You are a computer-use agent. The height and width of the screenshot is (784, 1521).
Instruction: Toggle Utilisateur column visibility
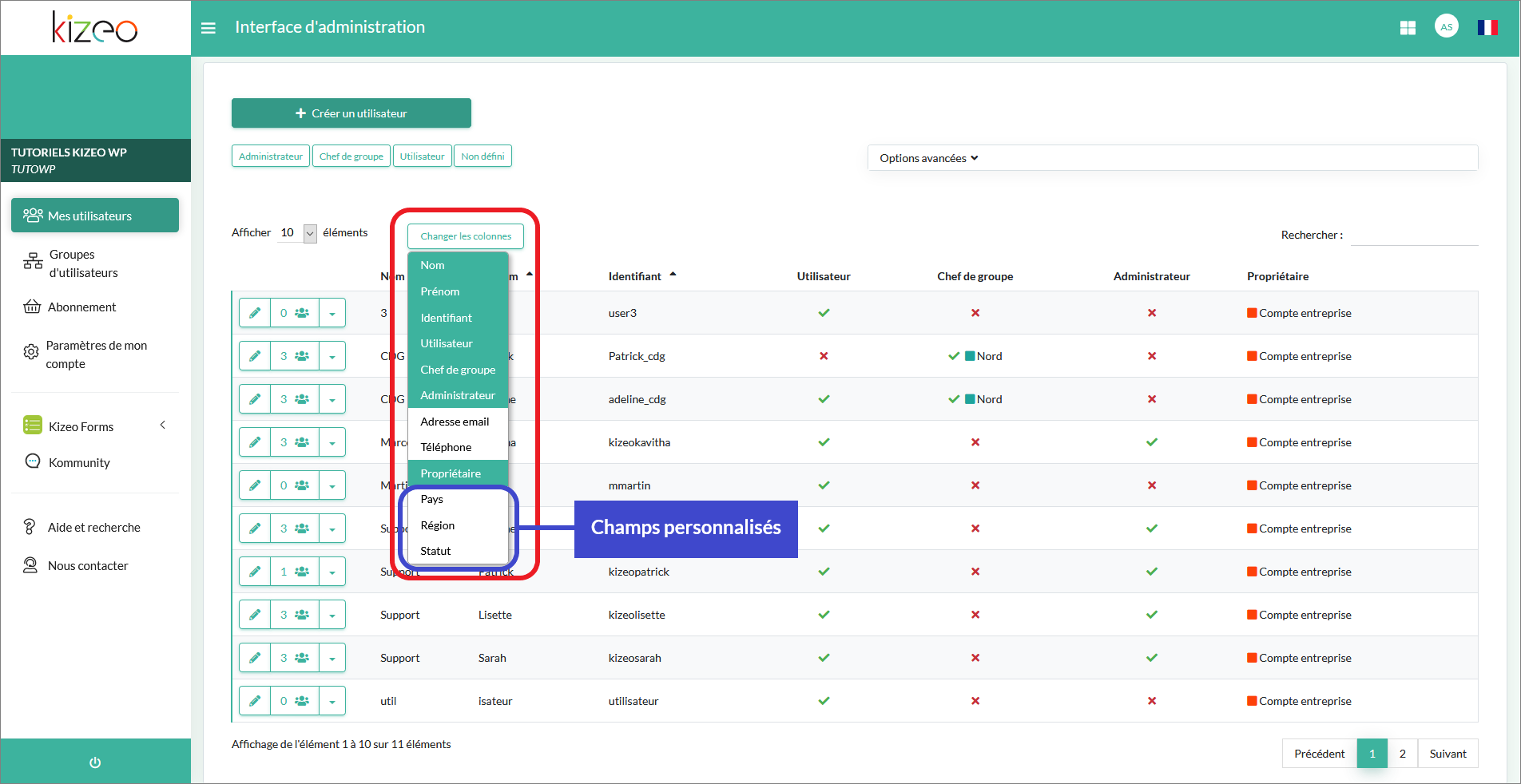point(458,343)
